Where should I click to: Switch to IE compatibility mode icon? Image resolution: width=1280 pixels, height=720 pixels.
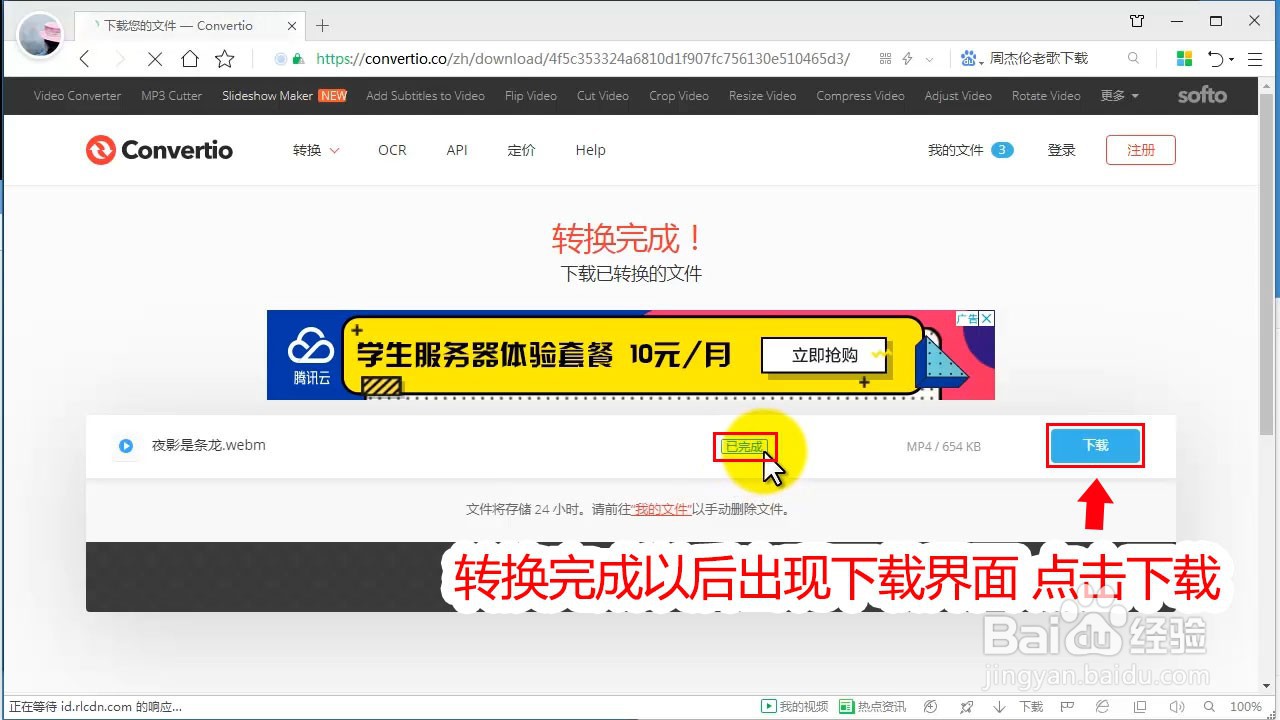[x=1103, y=706]
